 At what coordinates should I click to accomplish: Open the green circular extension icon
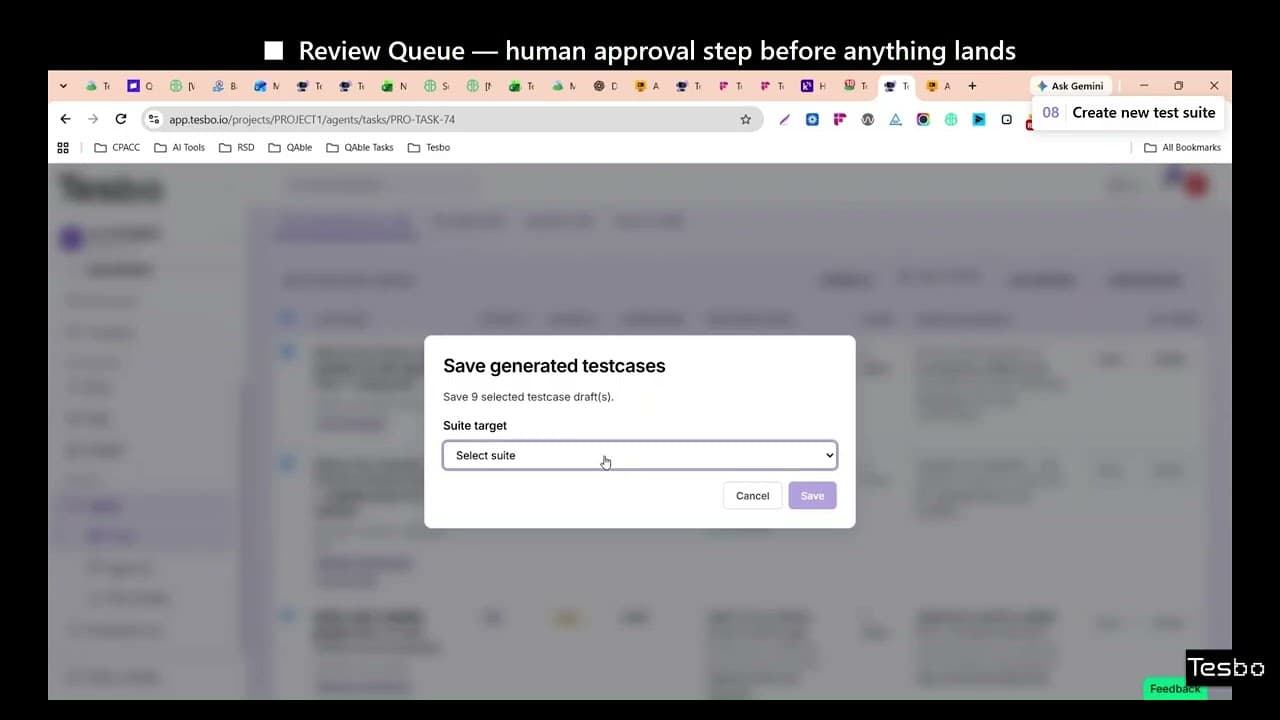pyautogui.click(x=951, y=119)
